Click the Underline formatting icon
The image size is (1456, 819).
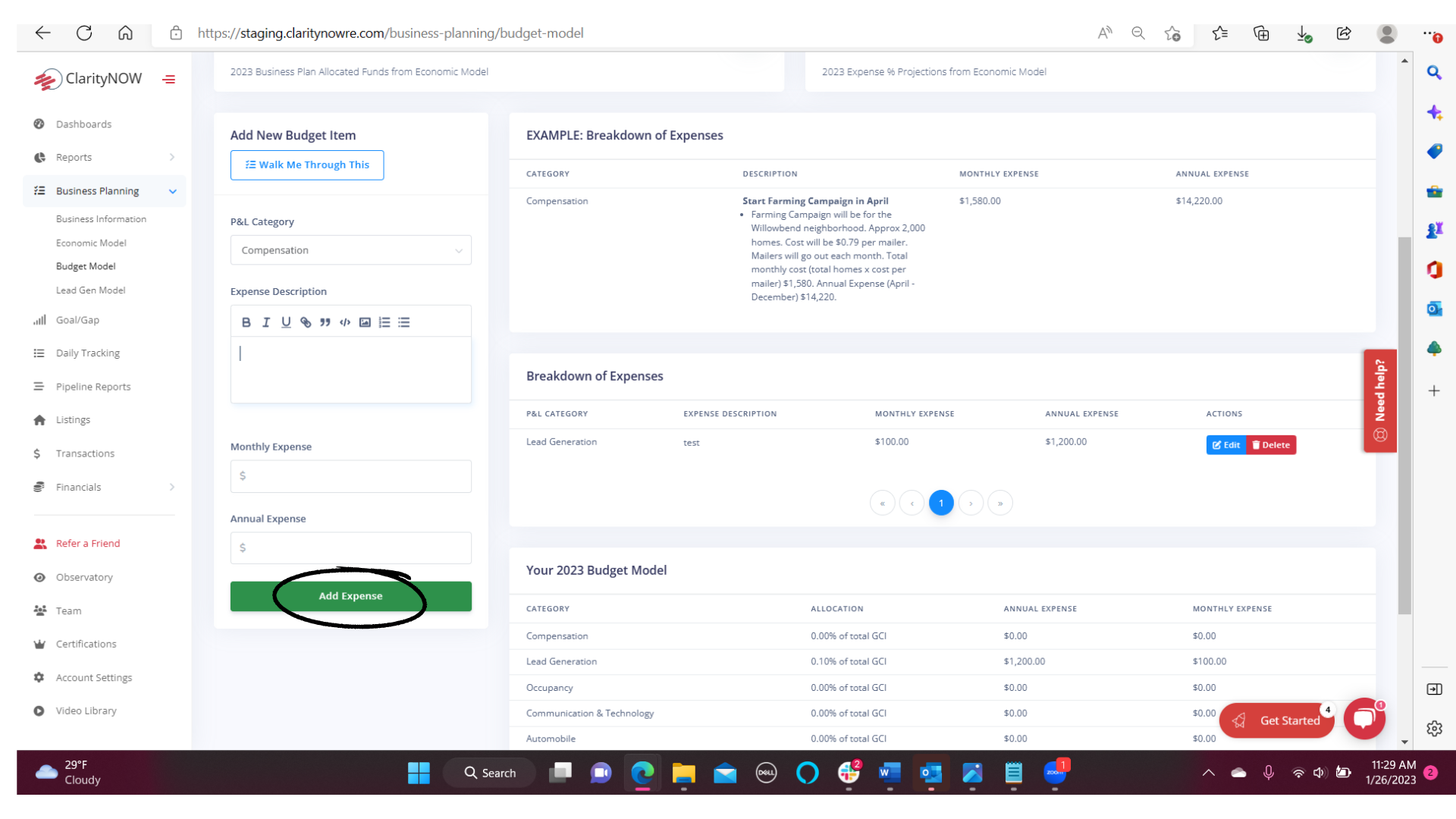coord(286,321)
